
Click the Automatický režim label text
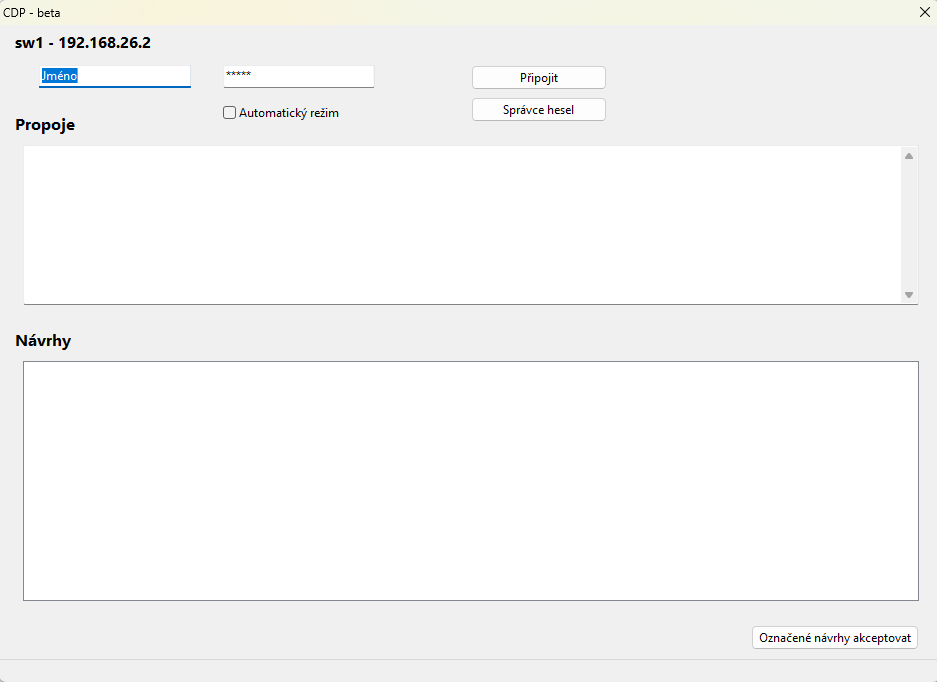pos(288,113)
